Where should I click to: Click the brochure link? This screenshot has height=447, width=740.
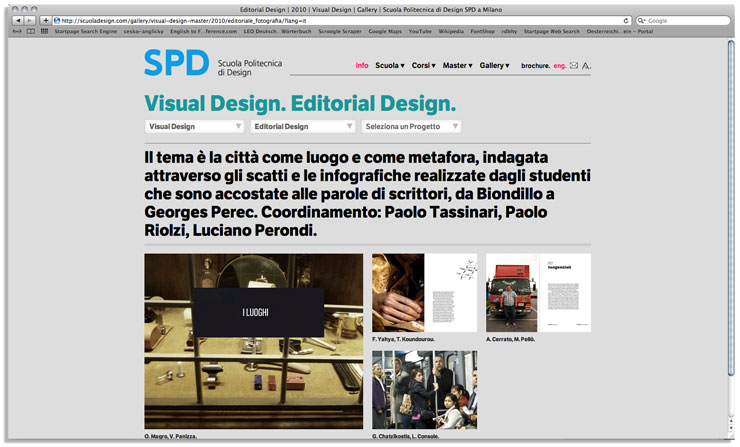[x=534, y=66]
